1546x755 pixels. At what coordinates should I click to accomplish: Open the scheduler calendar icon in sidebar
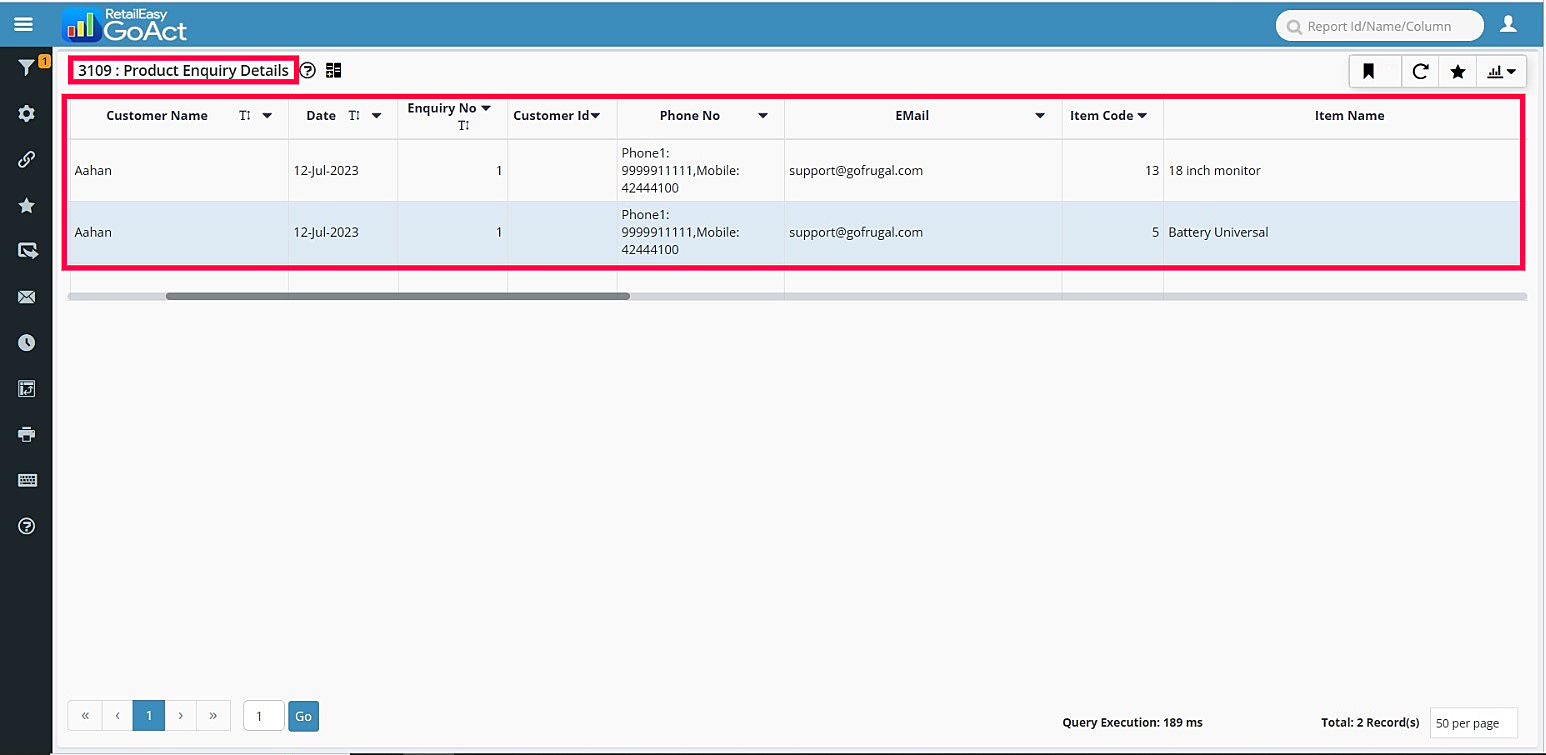(x=27, y=389)
